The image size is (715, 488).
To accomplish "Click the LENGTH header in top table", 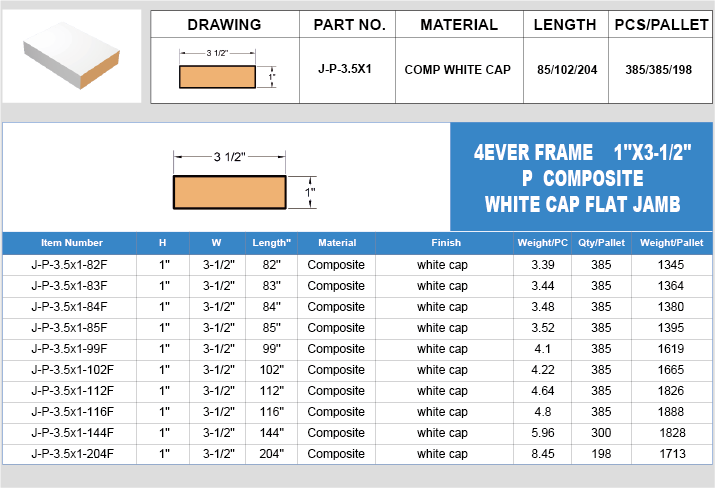I will [x=565, y=25].
